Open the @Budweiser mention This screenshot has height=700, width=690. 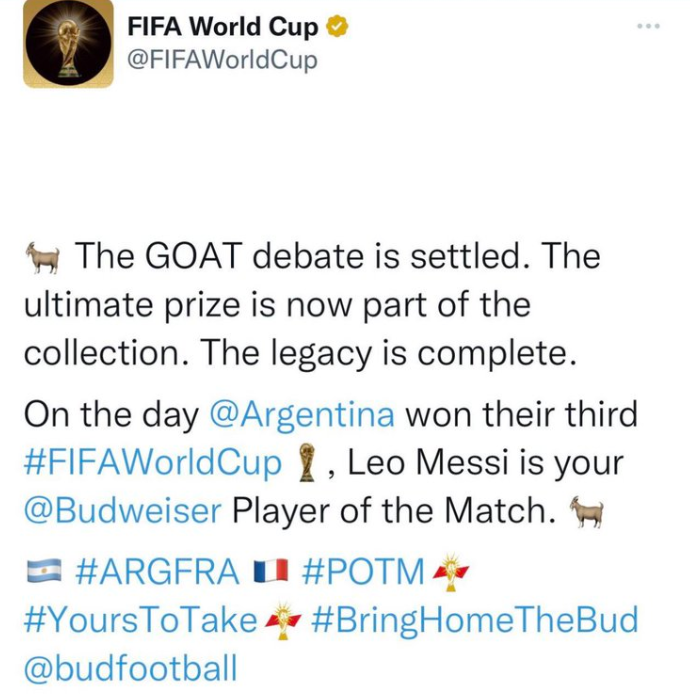click(122, 512)
